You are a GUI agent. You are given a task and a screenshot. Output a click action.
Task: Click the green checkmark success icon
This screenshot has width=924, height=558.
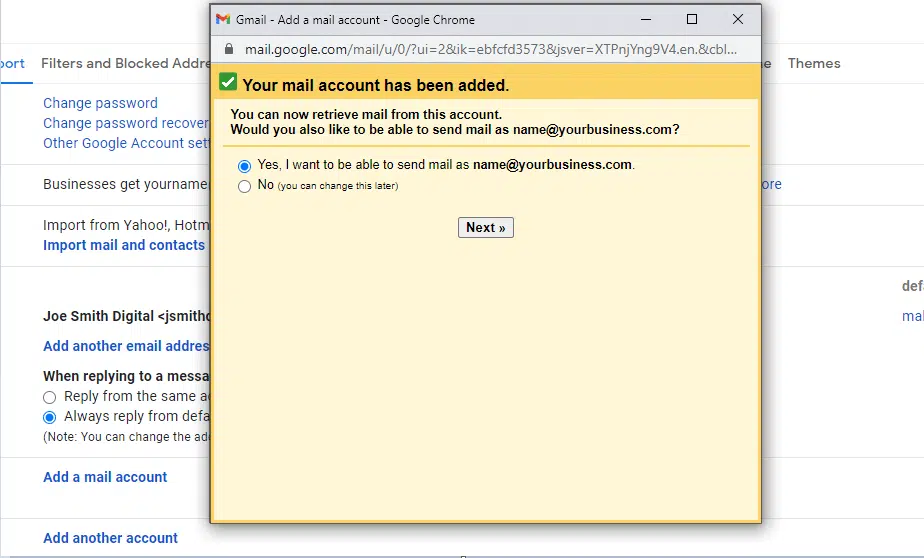point(228,82)
